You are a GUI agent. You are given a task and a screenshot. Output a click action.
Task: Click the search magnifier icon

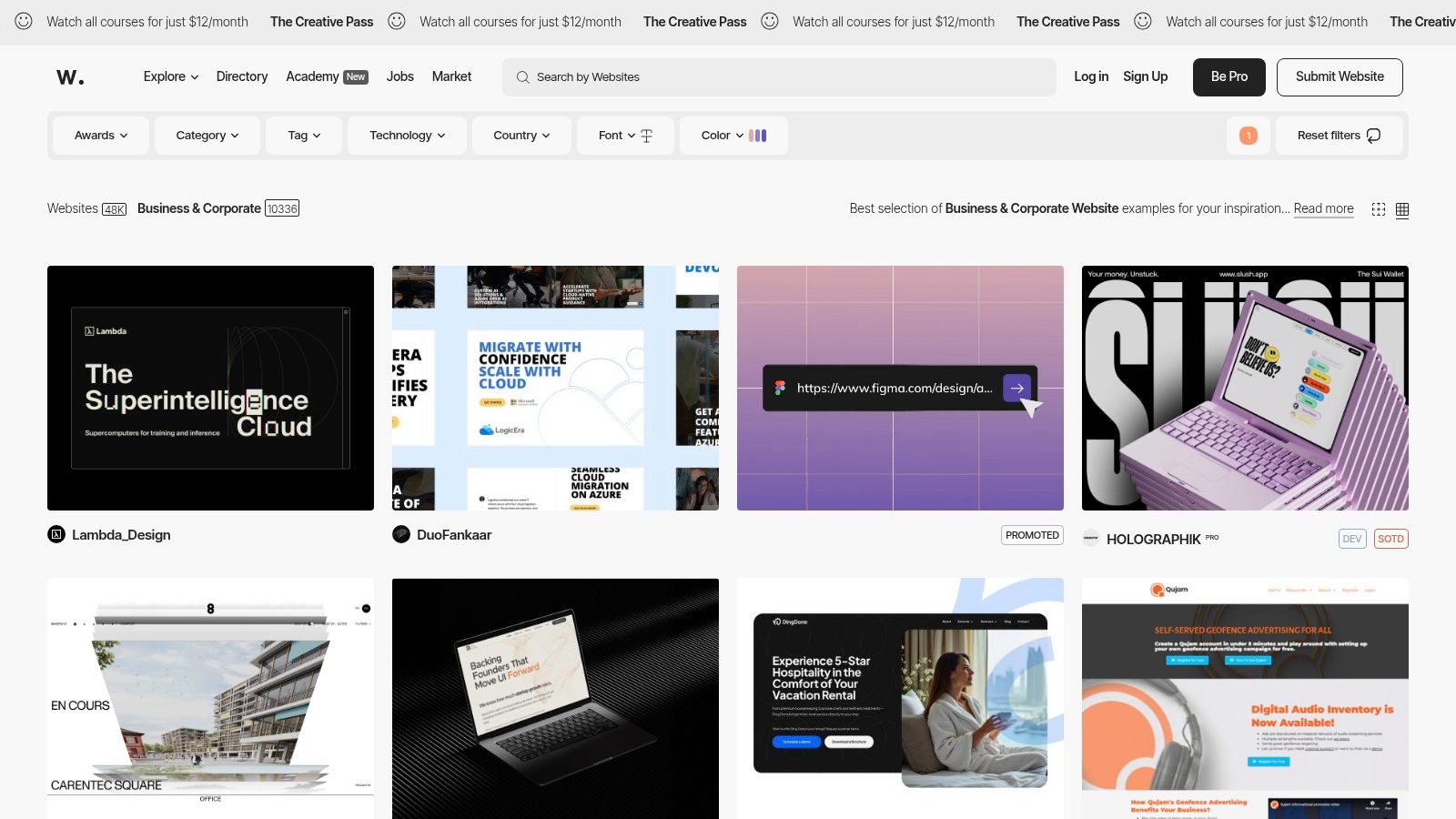521,77
